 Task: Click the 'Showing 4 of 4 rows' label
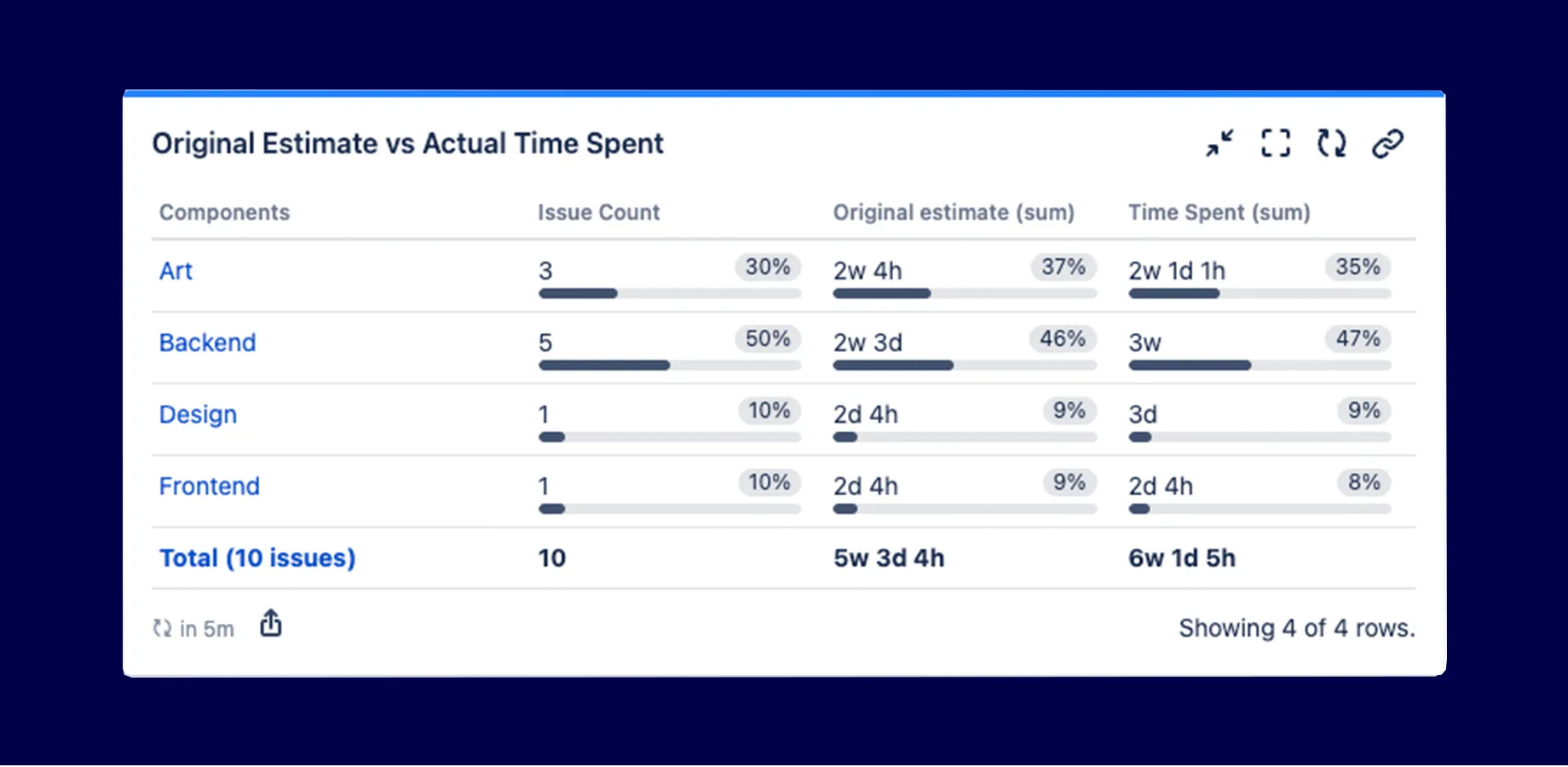click(1296, 627)
